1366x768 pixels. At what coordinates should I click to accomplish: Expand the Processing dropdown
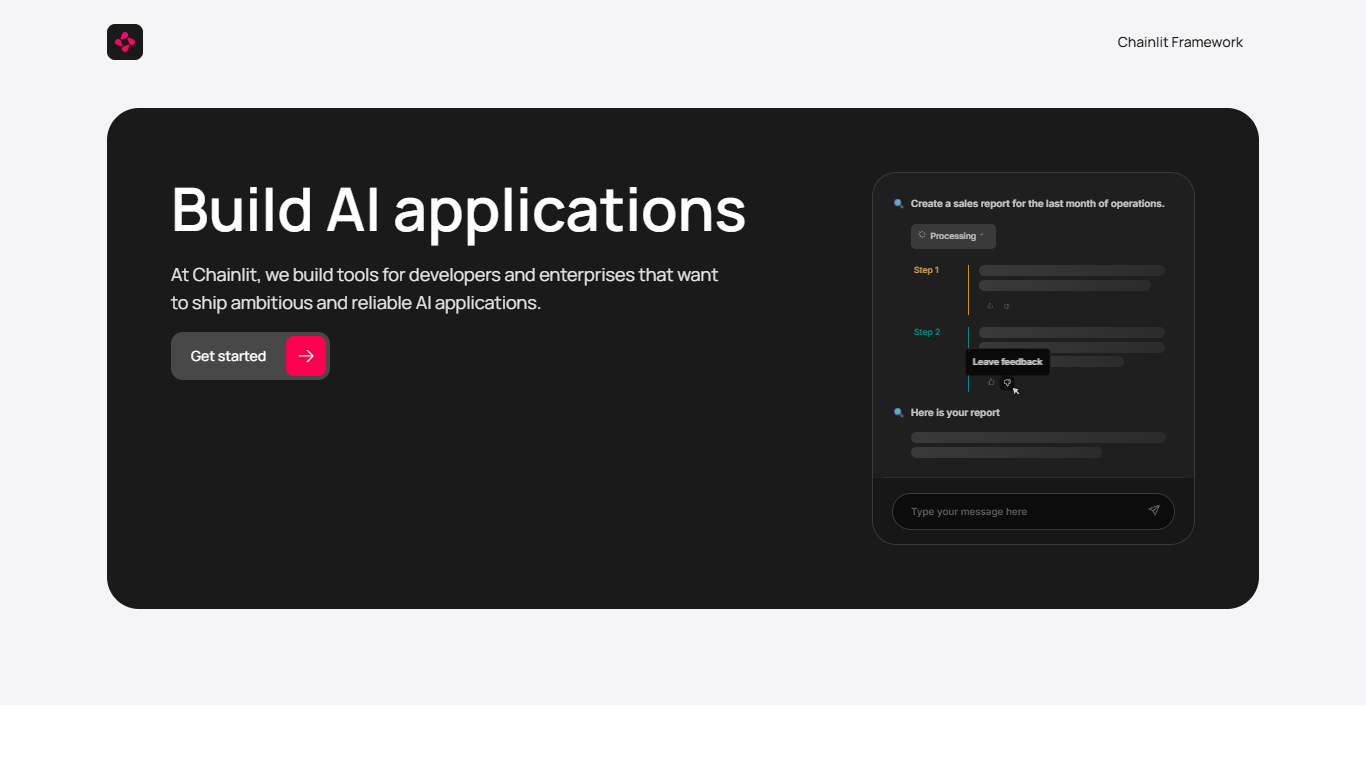pos(953,236)
